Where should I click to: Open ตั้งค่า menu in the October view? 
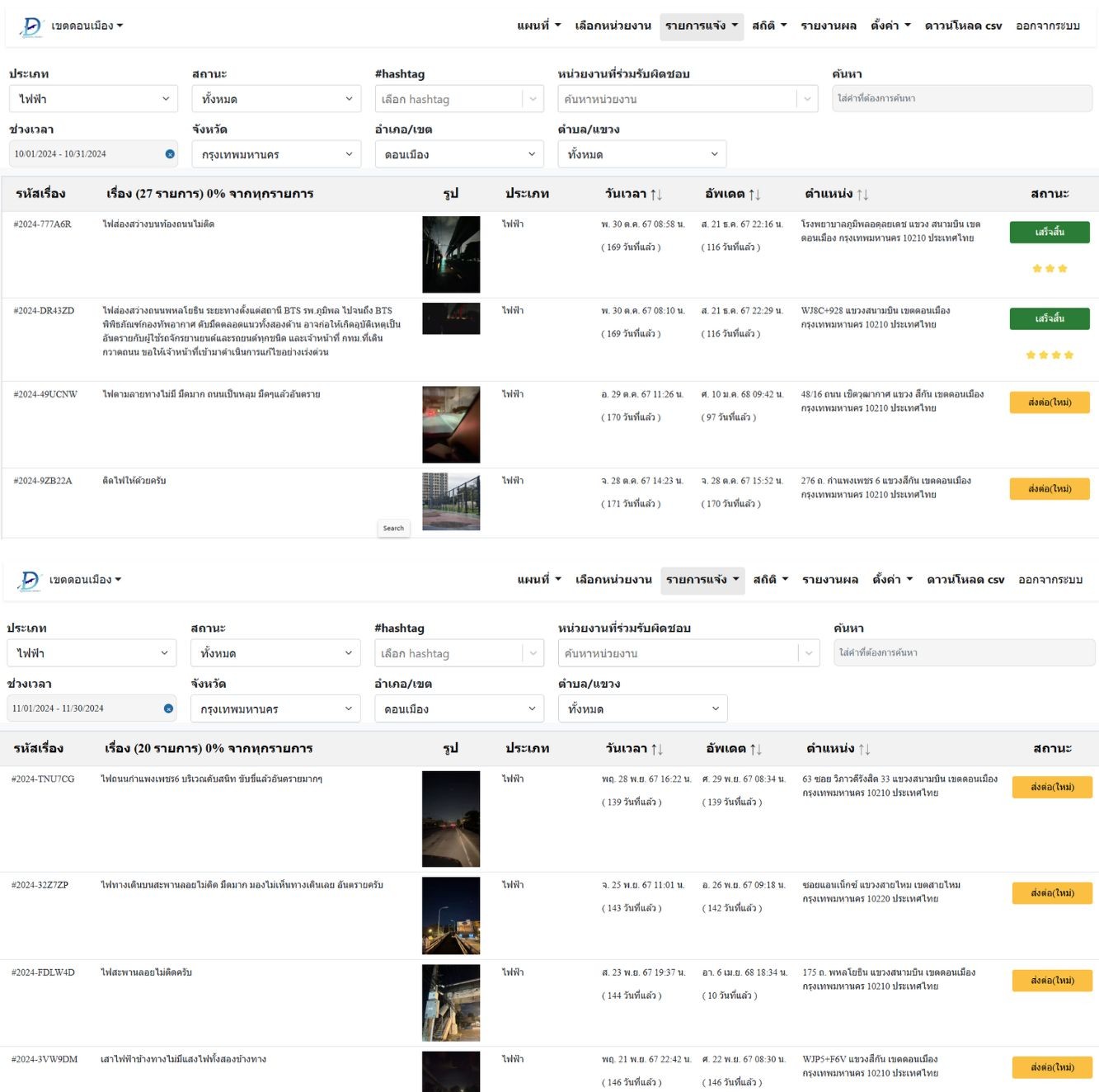[890, 26]
